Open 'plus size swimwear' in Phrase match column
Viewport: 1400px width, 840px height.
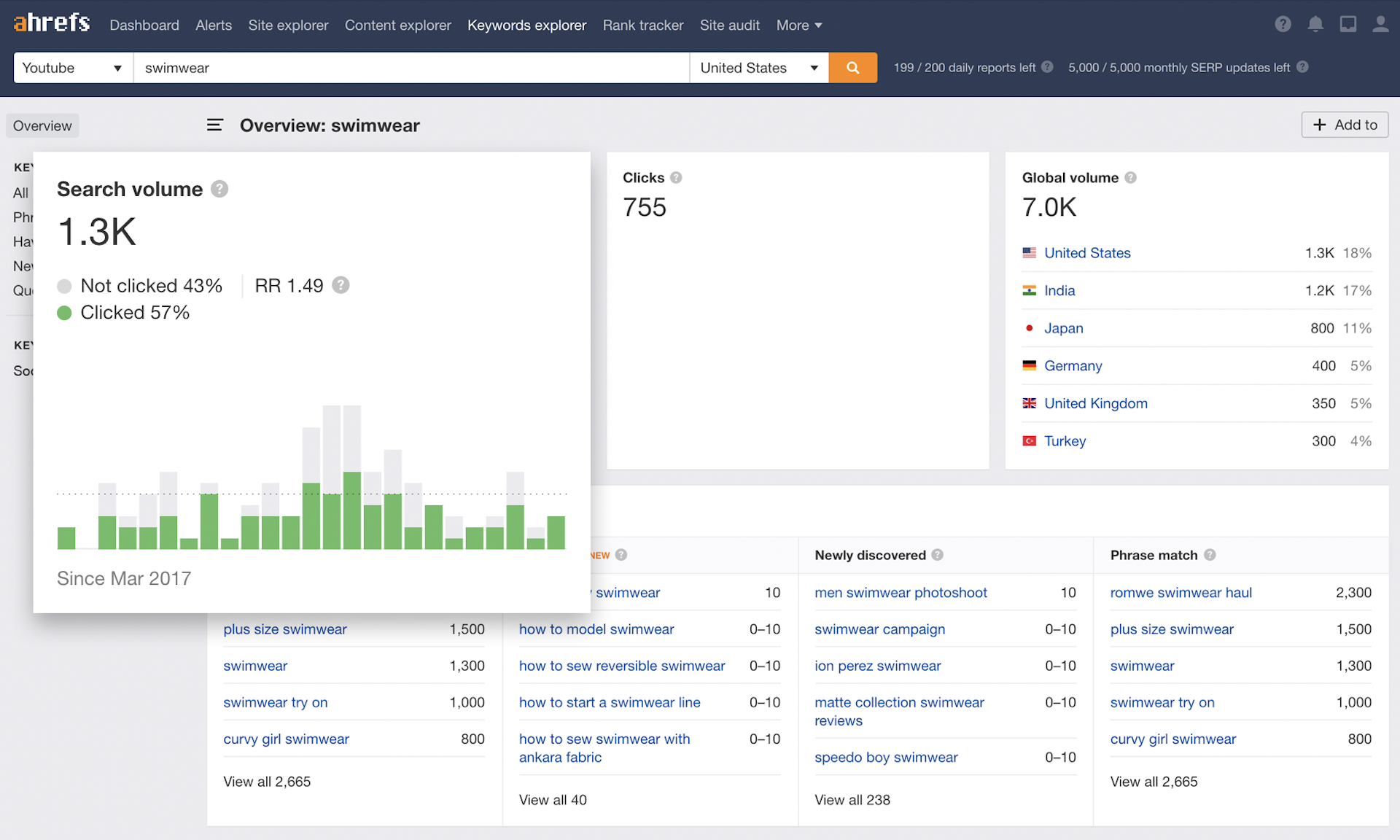tap(1172, 629)
